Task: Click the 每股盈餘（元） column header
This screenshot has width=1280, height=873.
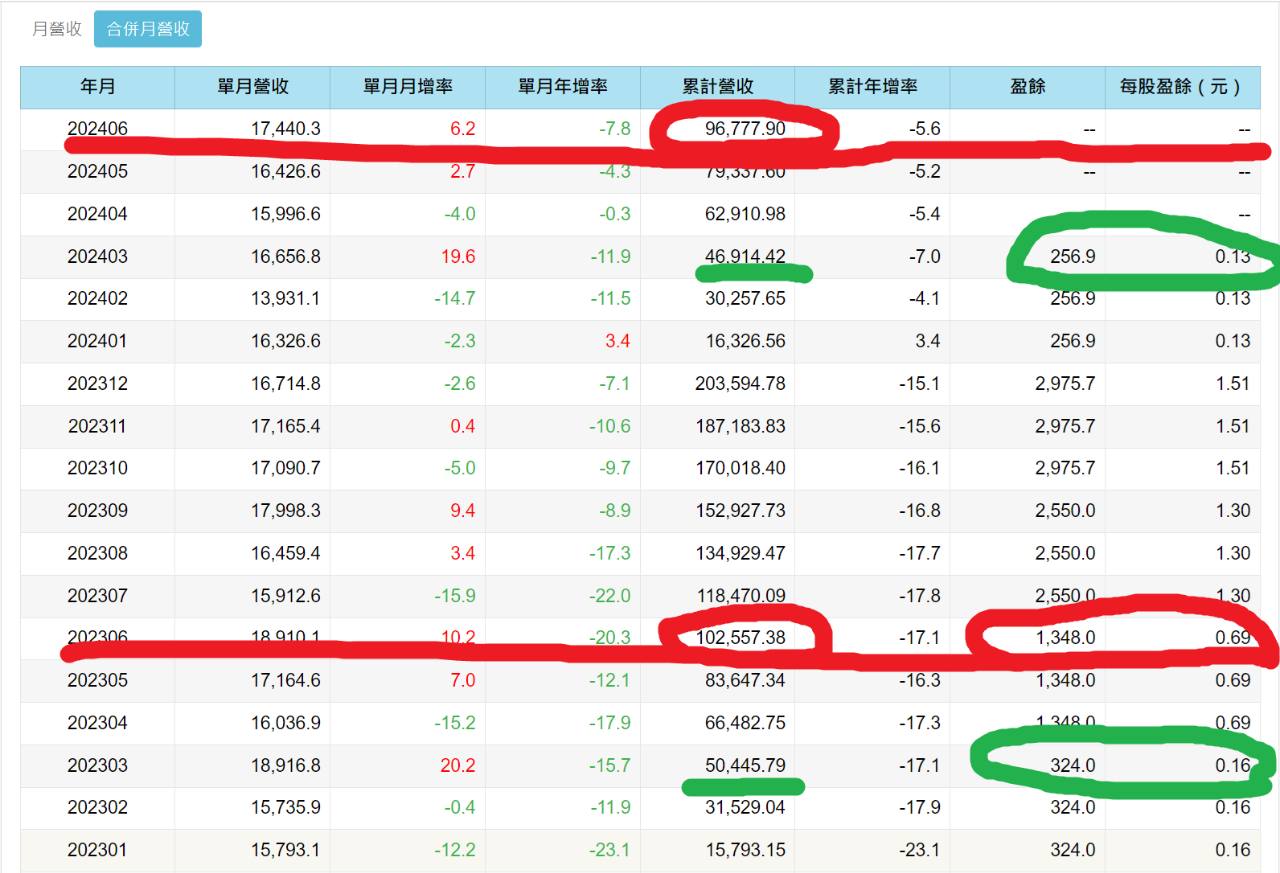Action: click(1182, 87)
